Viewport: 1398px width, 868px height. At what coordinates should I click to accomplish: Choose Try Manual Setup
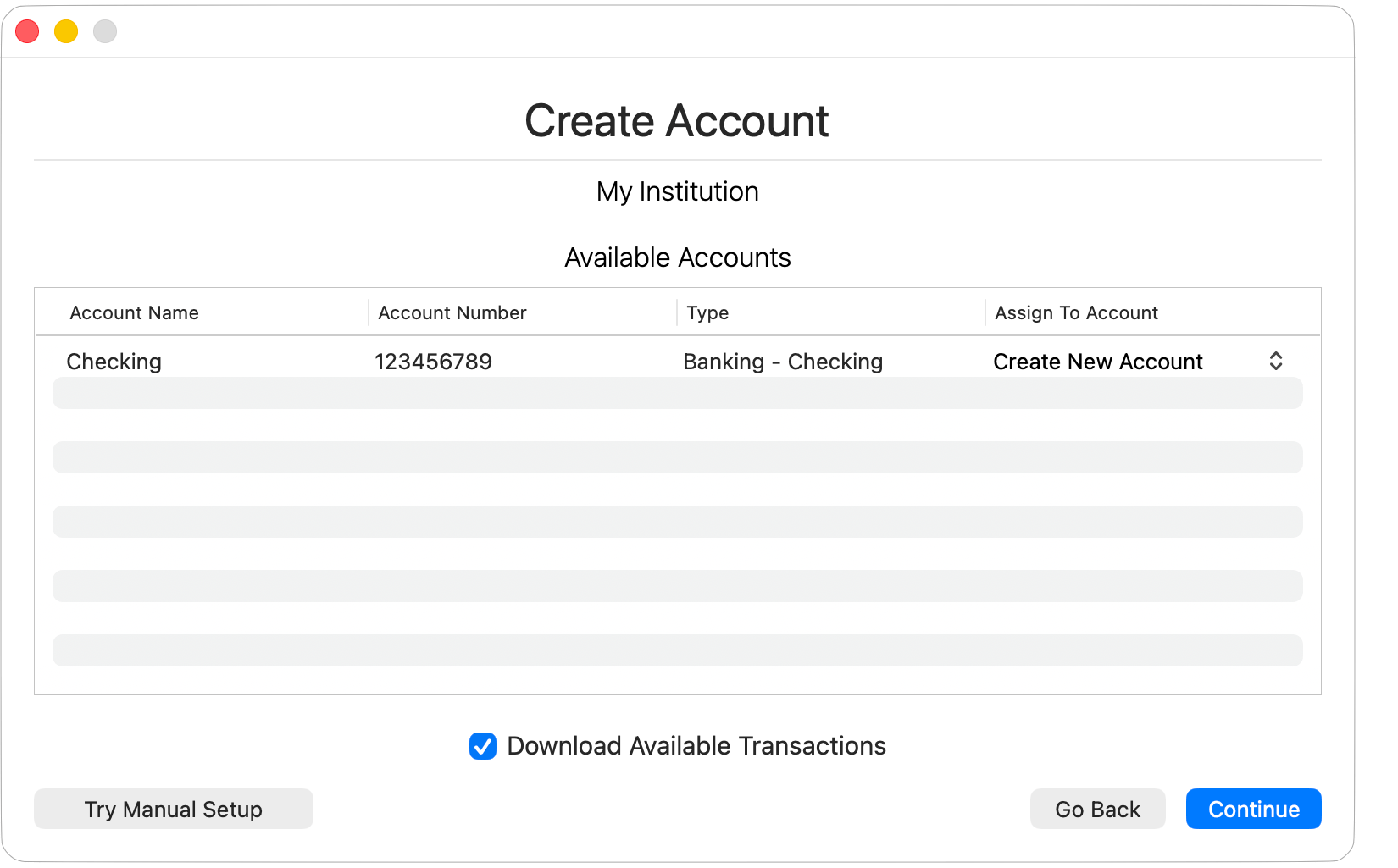[x=173, y=809]
